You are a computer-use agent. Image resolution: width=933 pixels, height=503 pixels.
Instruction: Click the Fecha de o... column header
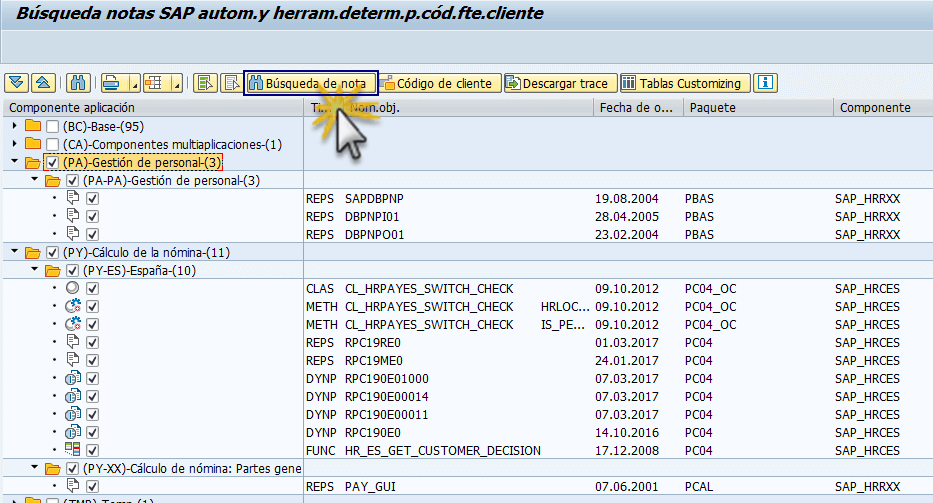click(638, 108)
